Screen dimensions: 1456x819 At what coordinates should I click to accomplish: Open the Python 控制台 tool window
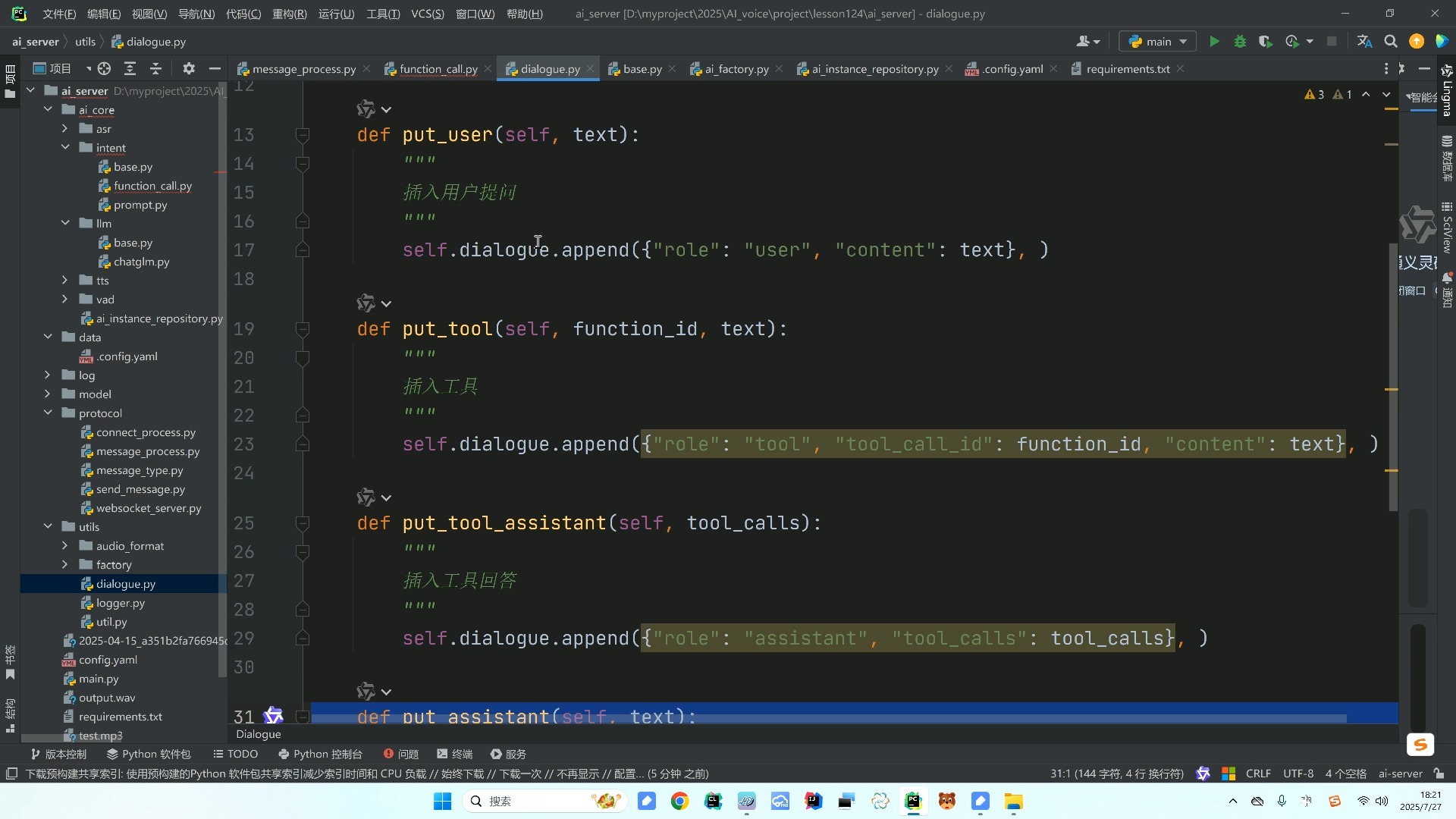pyautogui.click(x=320, y=754)
